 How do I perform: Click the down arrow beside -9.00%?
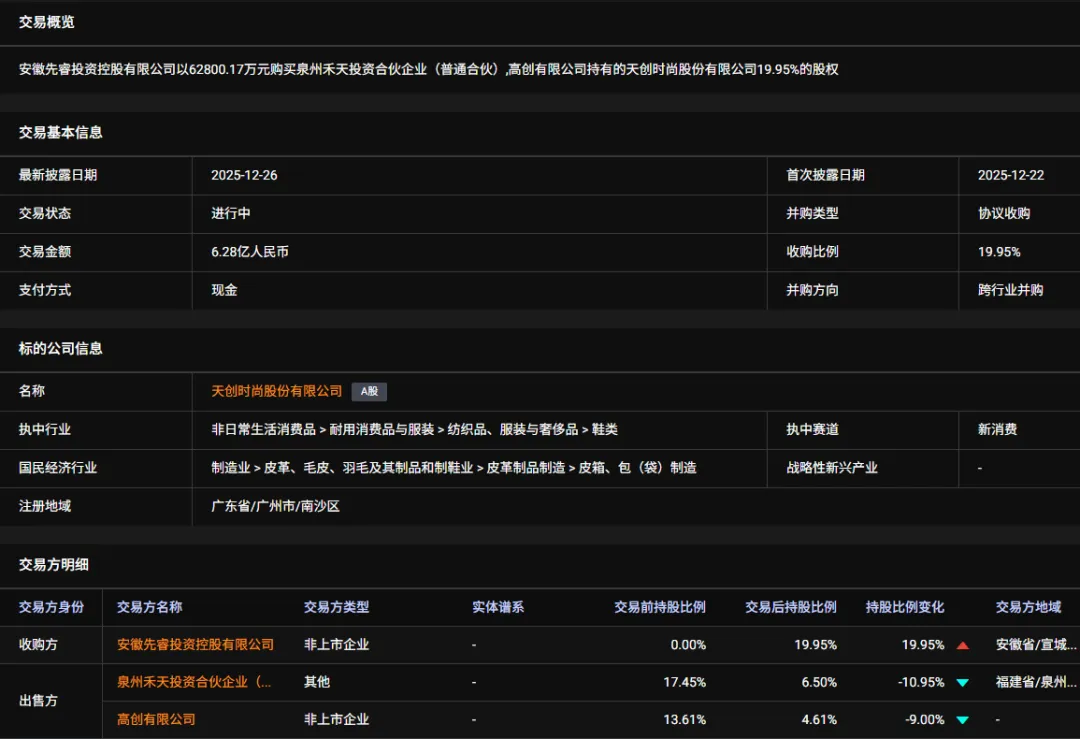963,720
